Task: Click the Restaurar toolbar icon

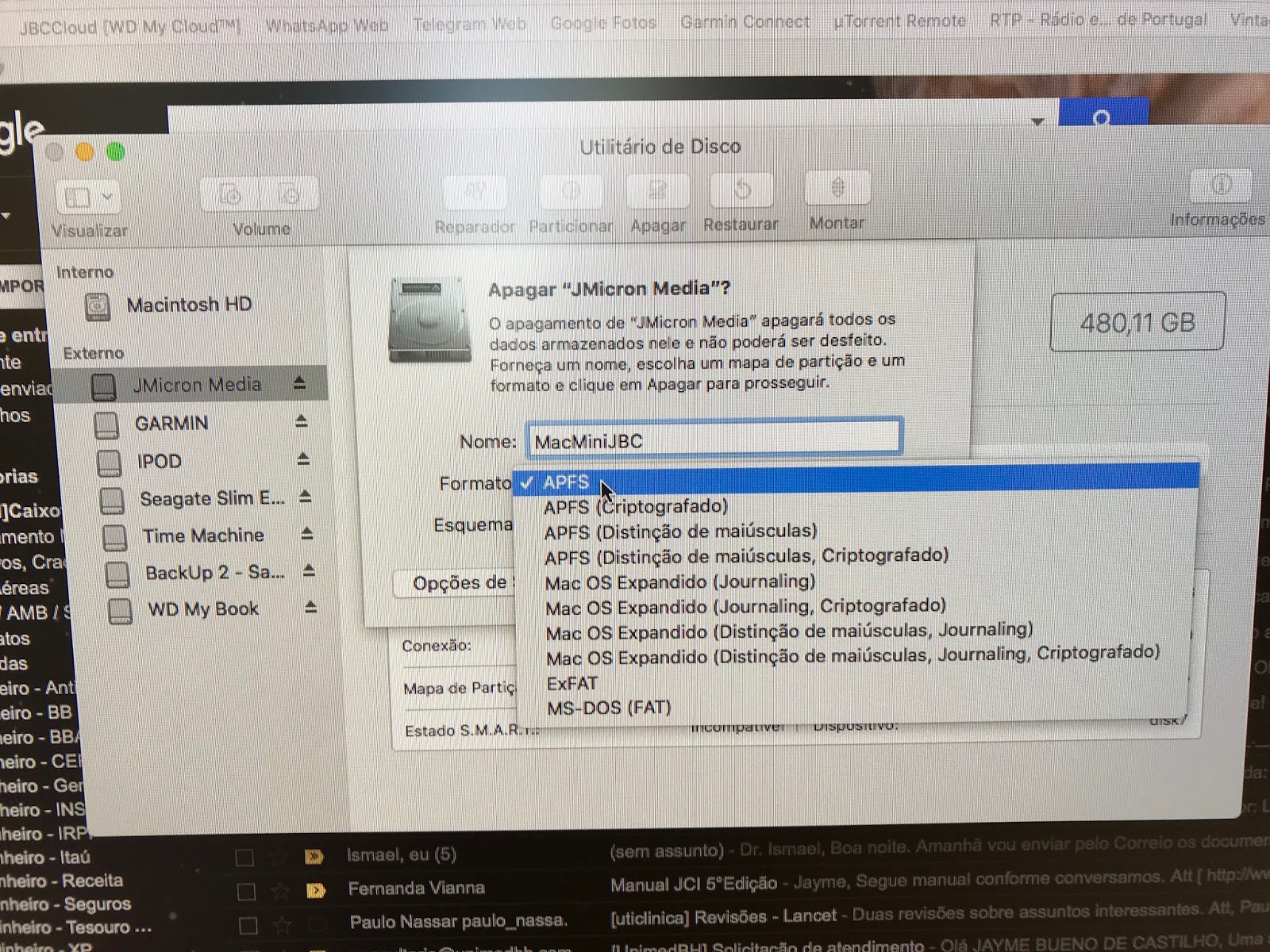Action: point(741,190)
